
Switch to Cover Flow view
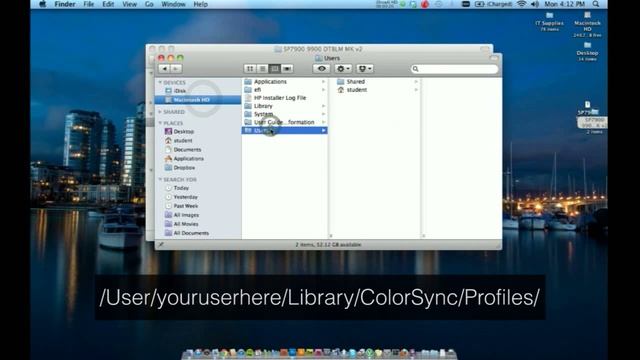tap(287, 69)
